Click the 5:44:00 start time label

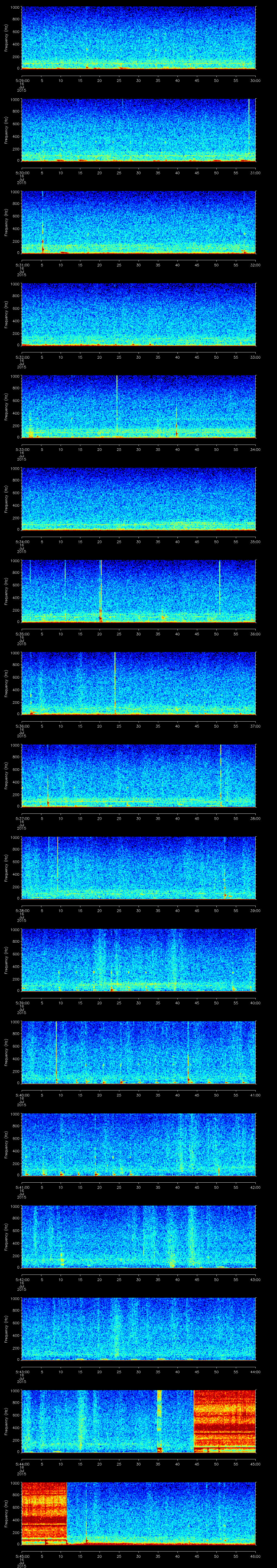point(22,1464)
